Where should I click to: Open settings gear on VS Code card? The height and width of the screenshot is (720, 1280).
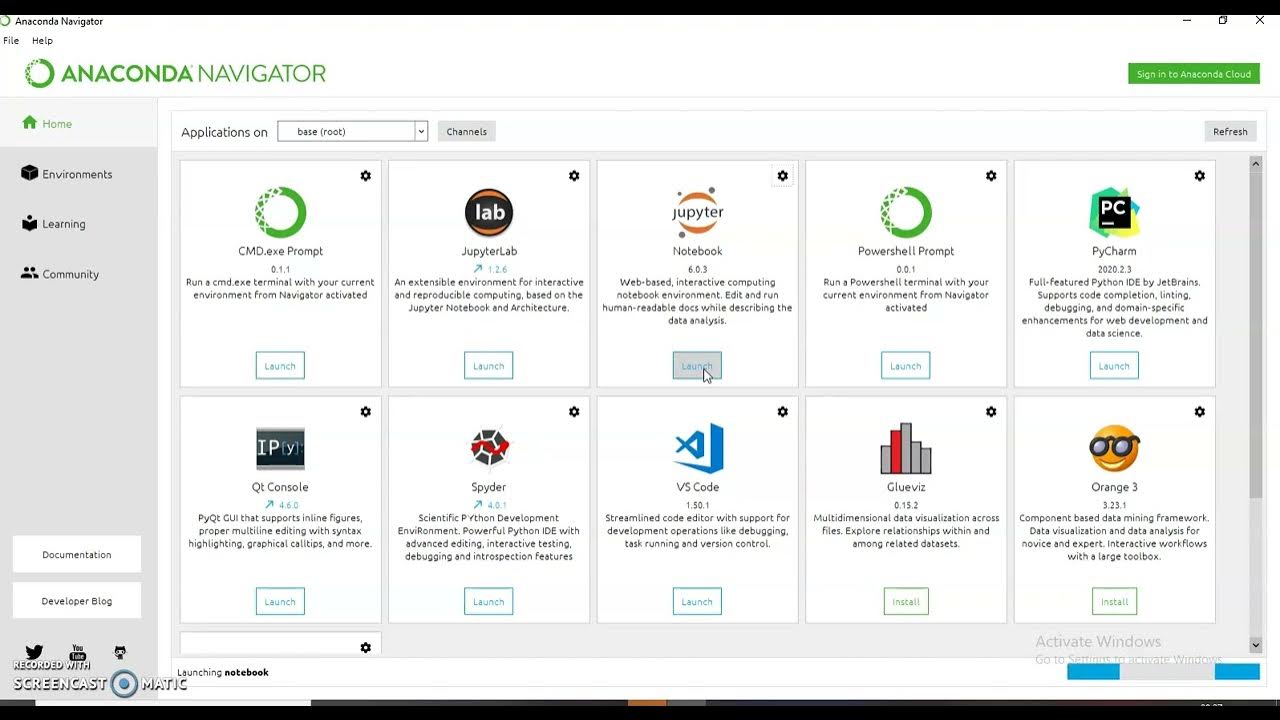[x=783, y=412]
